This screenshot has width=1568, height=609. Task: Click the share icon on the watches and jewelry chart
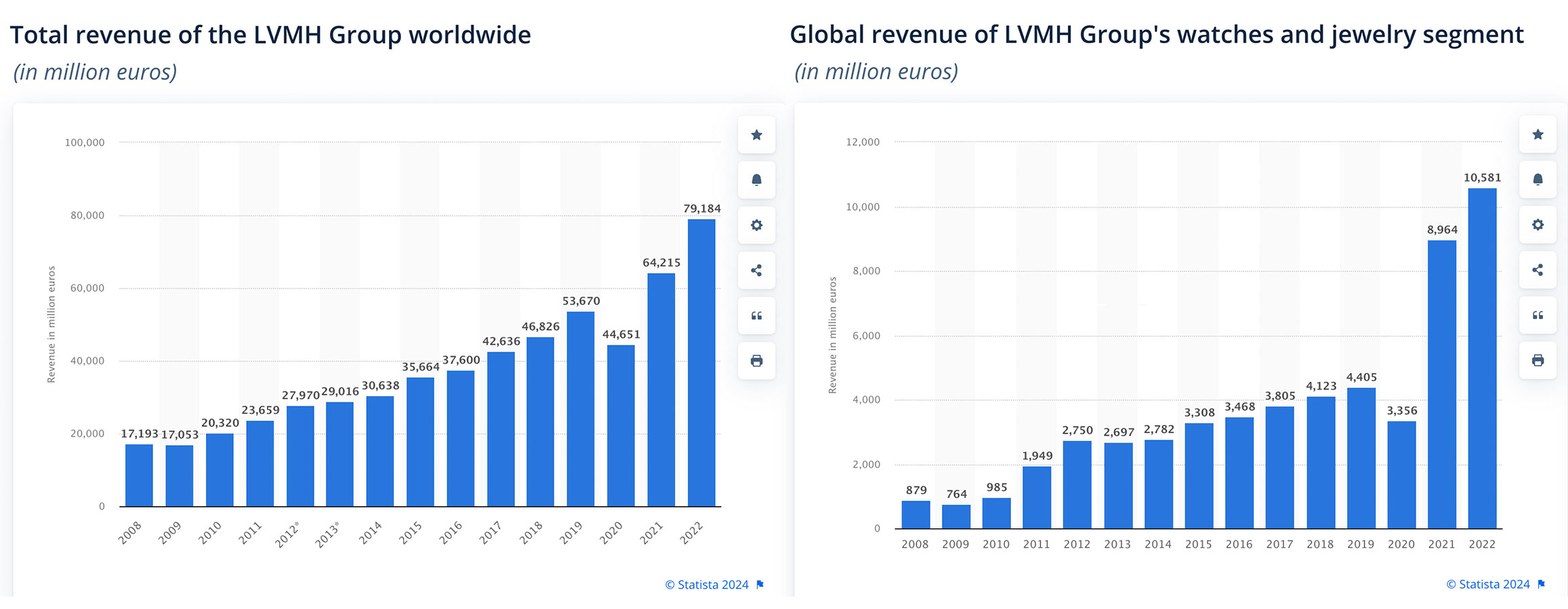[x=1538, y=270]
